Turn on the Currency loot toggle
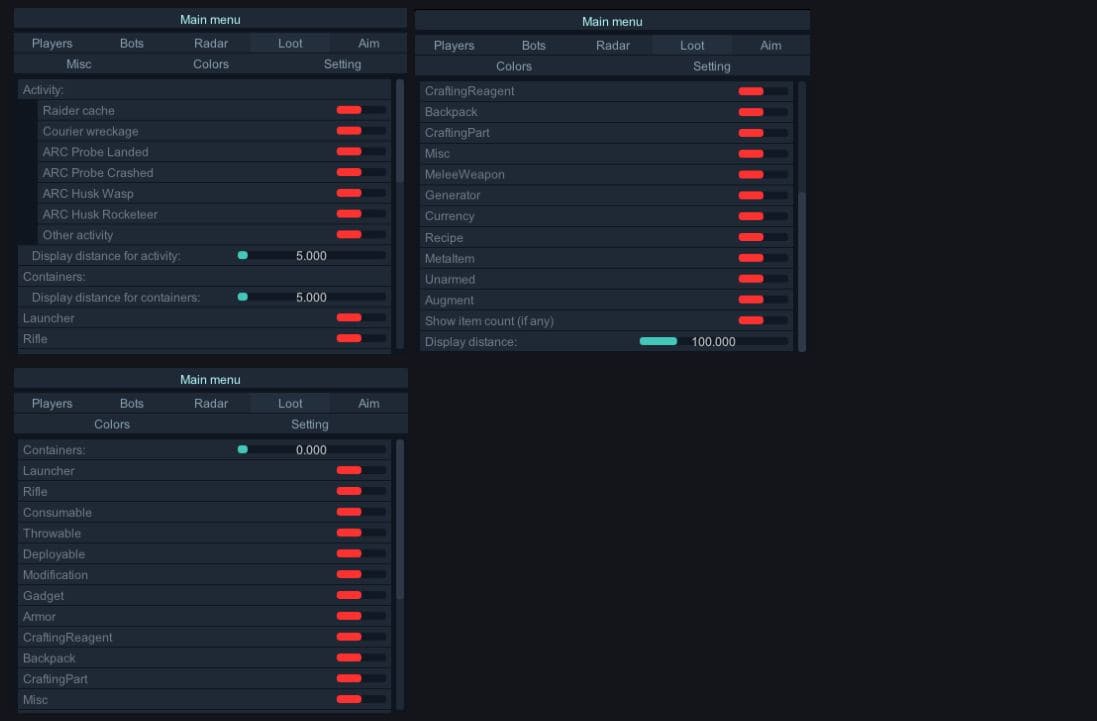Image resolution: width=1097 pixels, height=721 pixels. coord(762,216)
